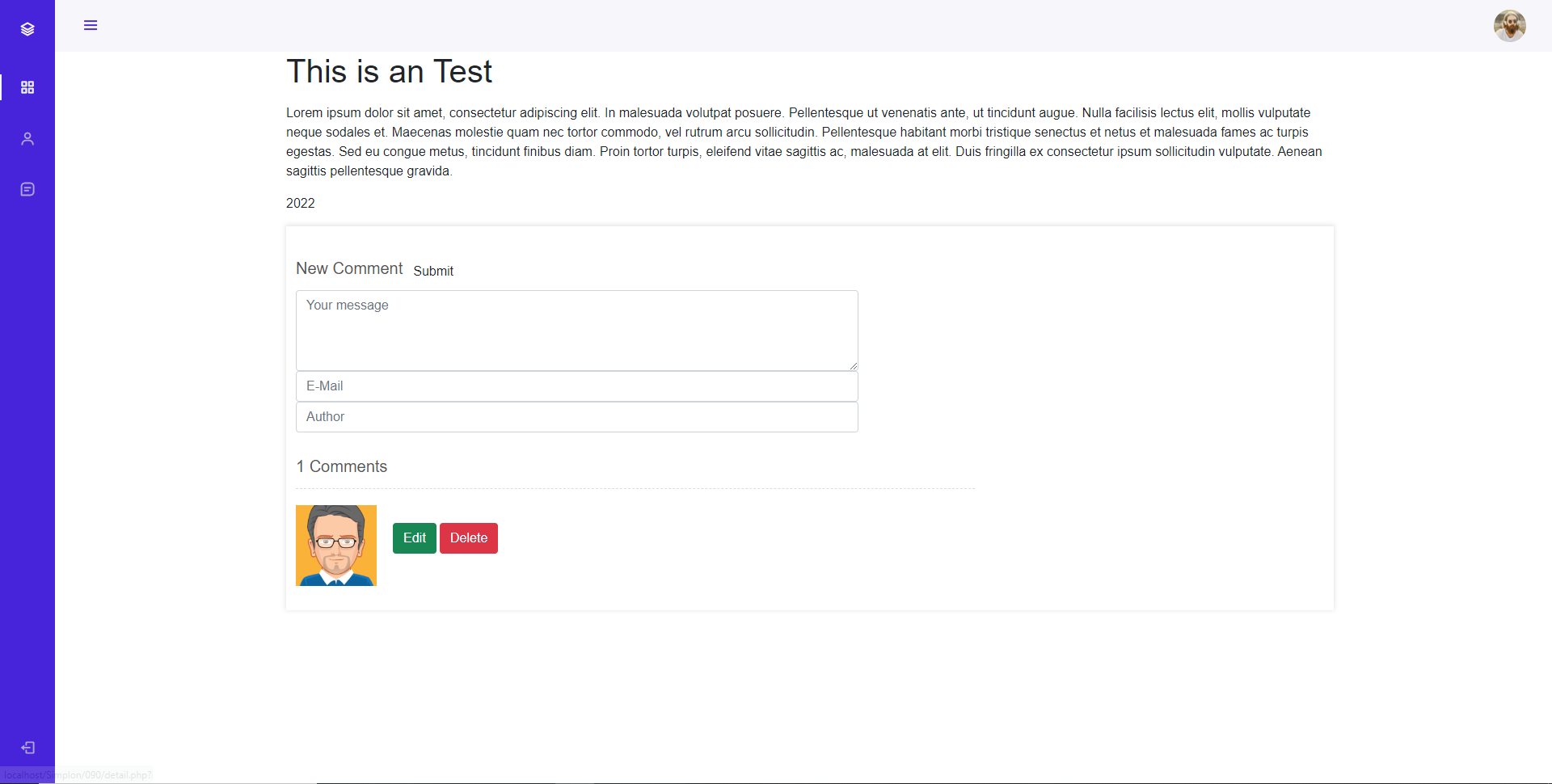The height and width of the screenshot is (784, 1552).
Task: Toggle the hamburger menu icon
Action: 91,25
